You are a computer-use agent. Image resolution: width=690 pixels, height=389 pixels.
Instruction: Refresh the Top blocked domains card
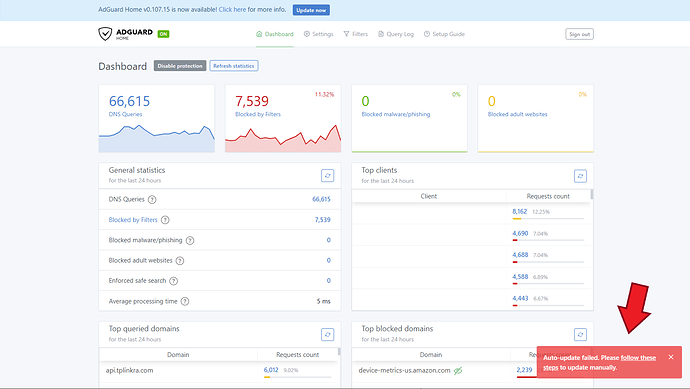click(x=580, y=334)
